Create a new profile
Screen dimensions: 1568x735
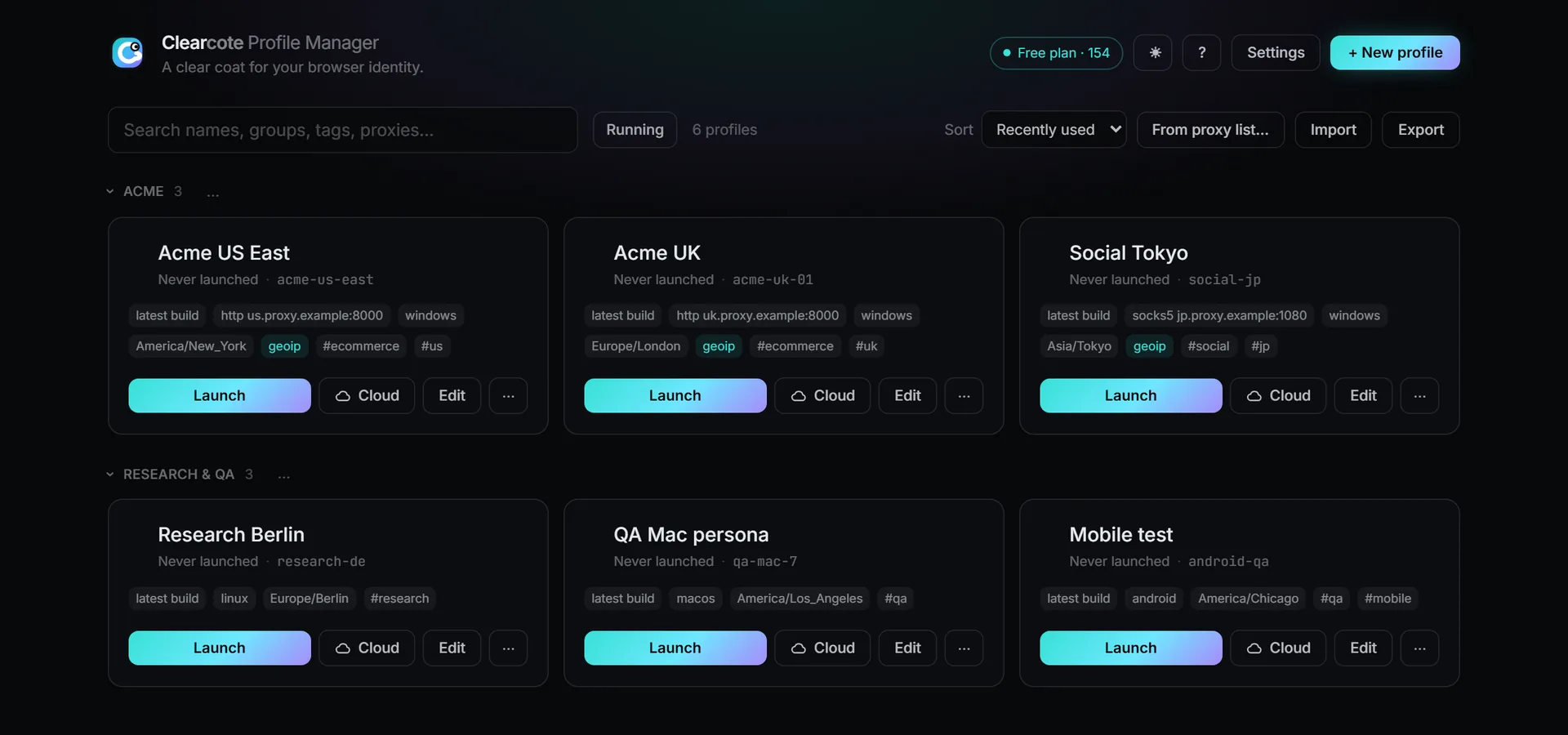tap(1395, 52)
